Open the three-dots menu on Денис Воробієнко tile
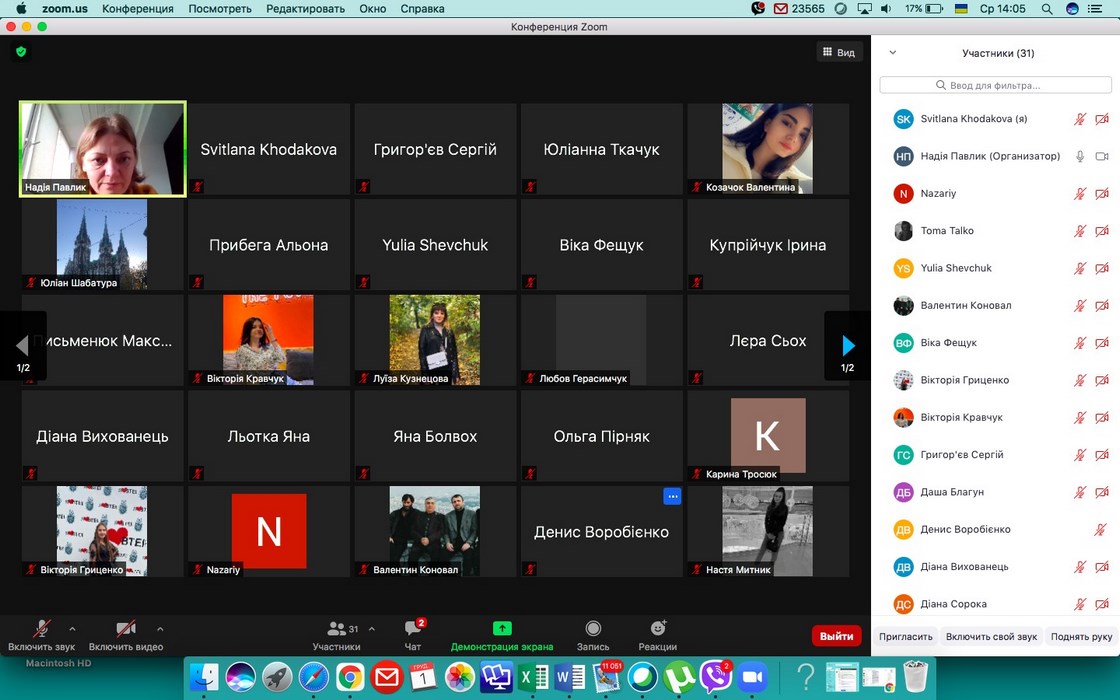This screenshot has width=1120, height=700. 672,496
